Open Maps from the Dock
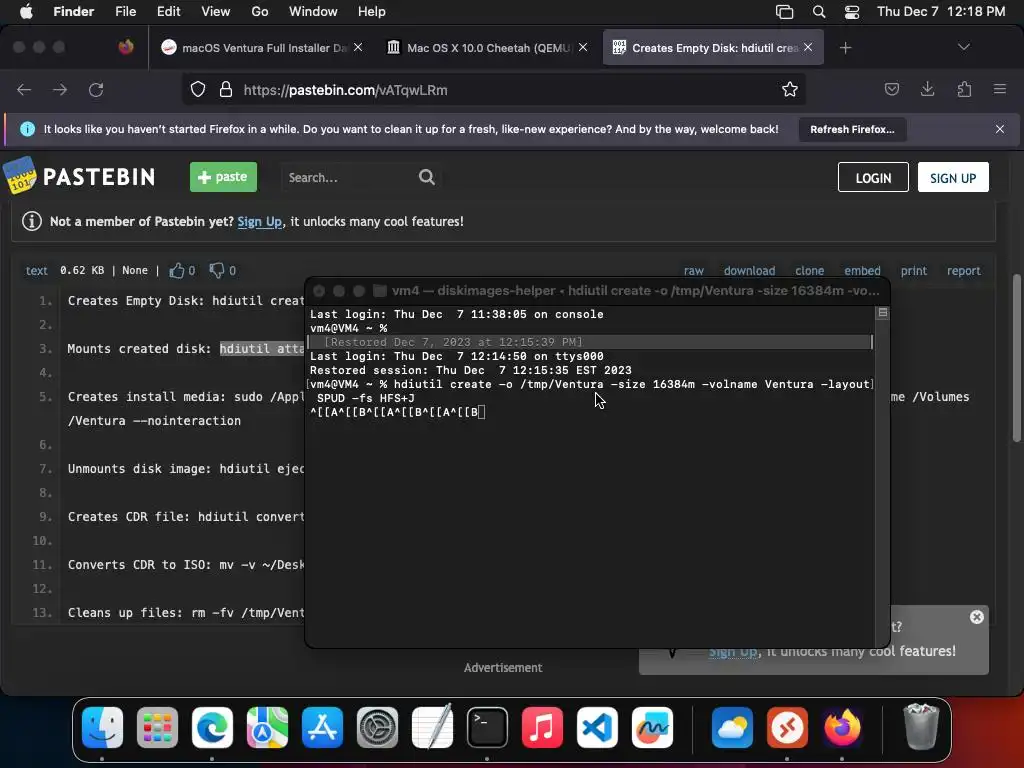The width and height of the screenshot is (1024, 768). click(267, 728)
